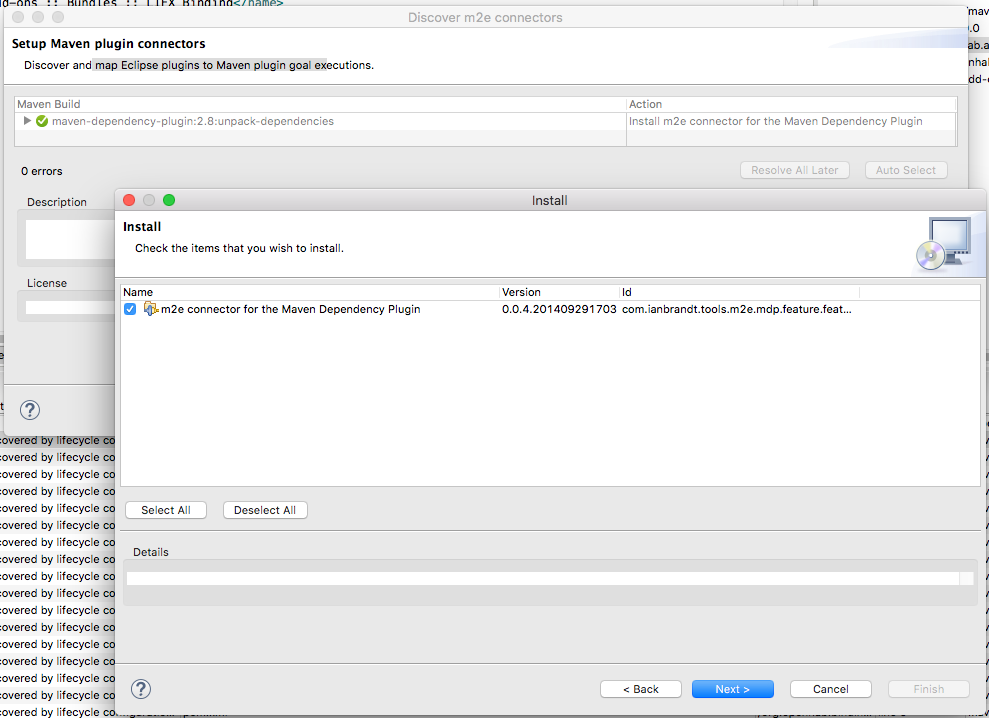Screen dimensions: 989x718
Task: Sort by the Version column header
Action: point(559,292)
